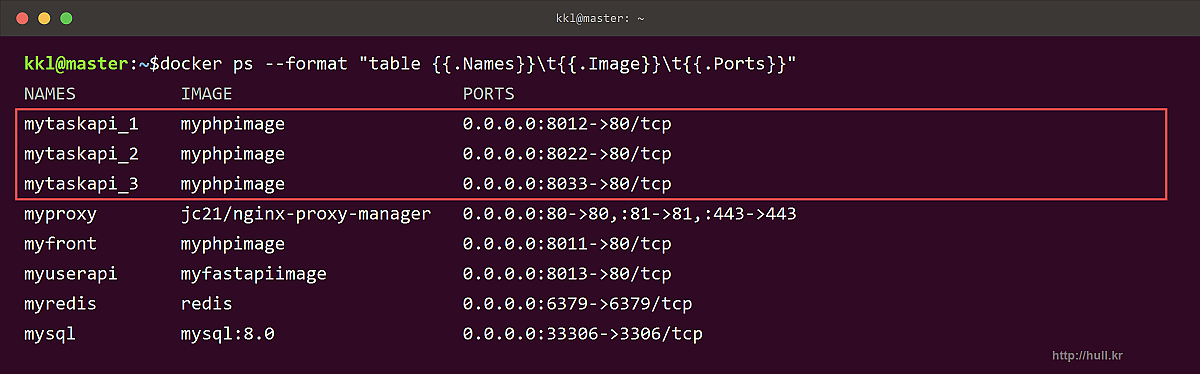Click container name myuserapi
Viewport: 1200px width, 374px height.
[x=71, y=274]
